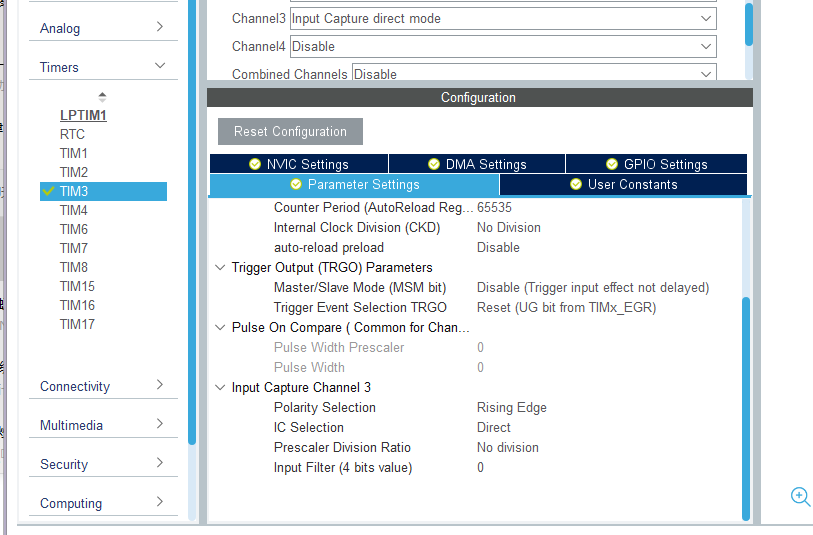
Task: Select TIM17 in the timers list
Action: coord(77,325)
